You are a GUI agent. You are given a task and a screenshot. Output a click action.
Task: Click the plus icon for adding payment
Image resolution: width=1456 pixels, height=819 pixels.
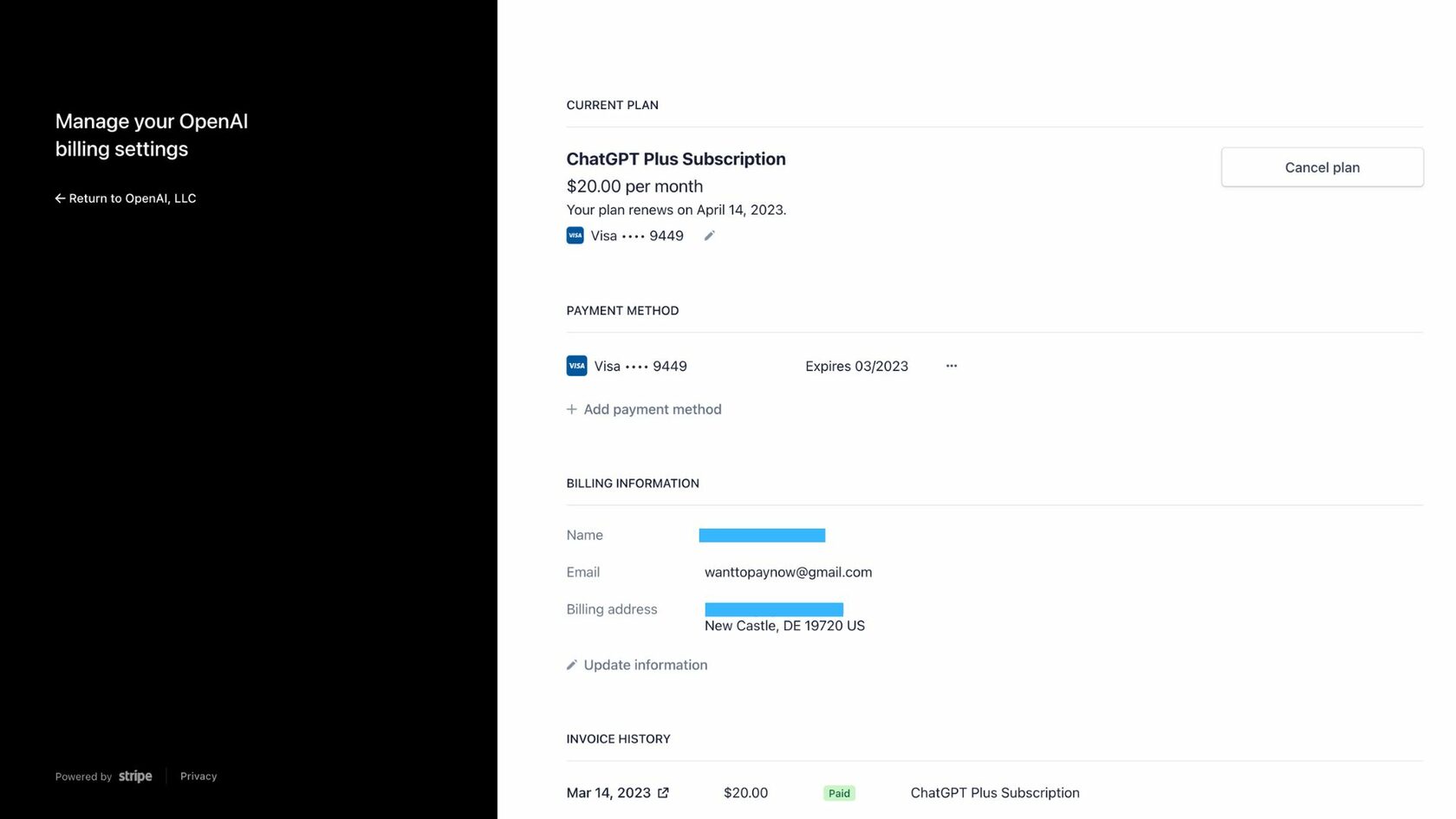[571, 409]
